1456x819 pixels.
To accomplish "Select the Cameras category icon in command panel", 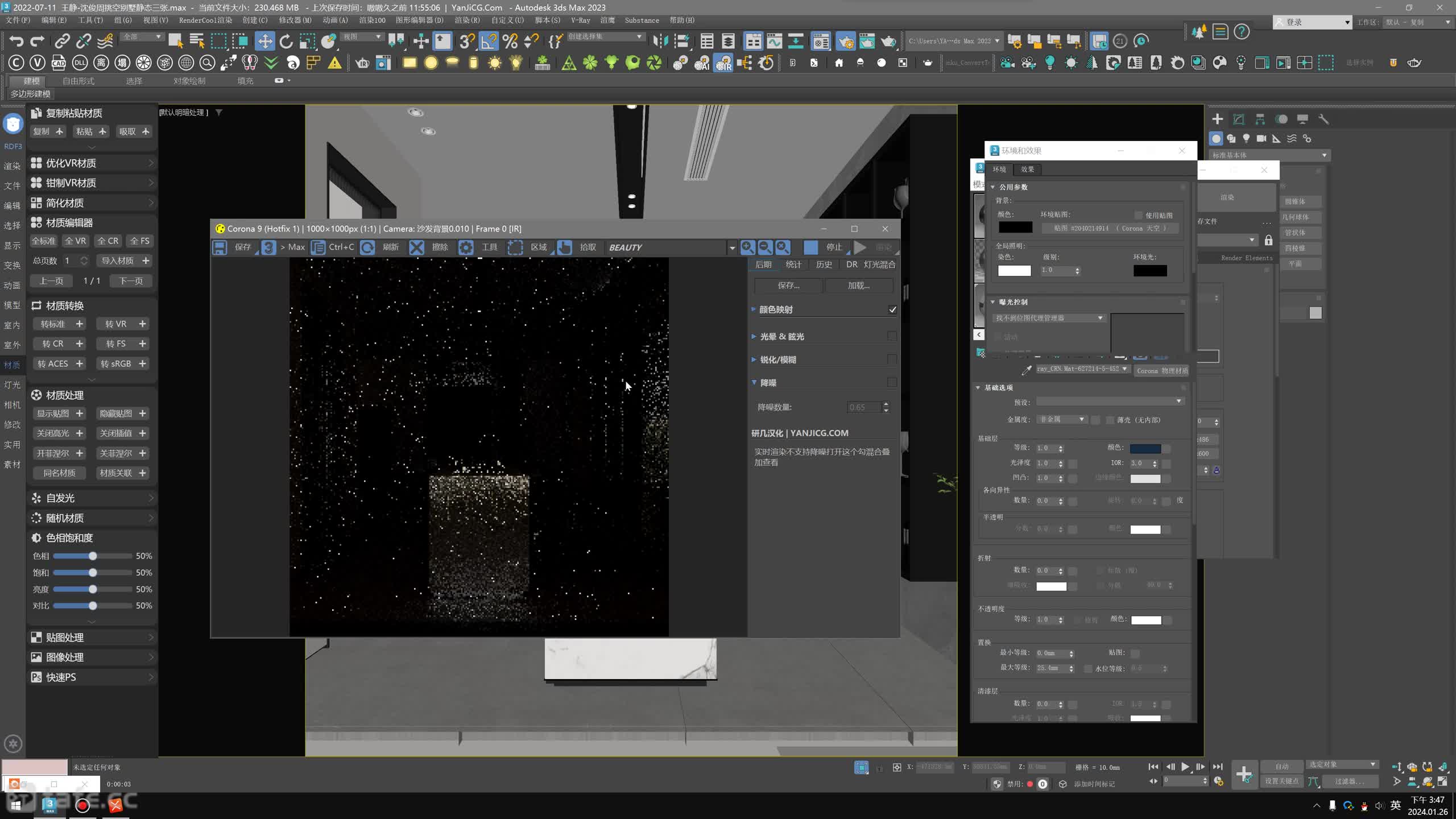I will tap(1261, 138).
